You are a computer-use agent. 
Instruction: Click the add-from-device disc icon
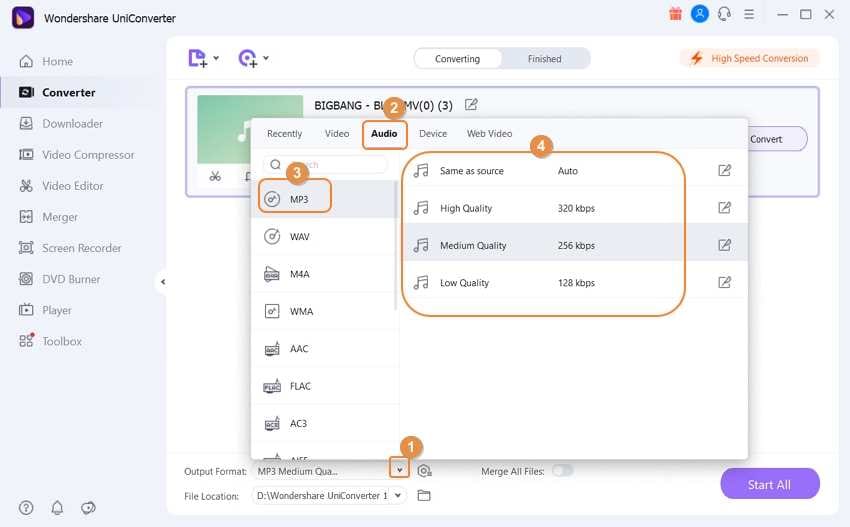248,58
